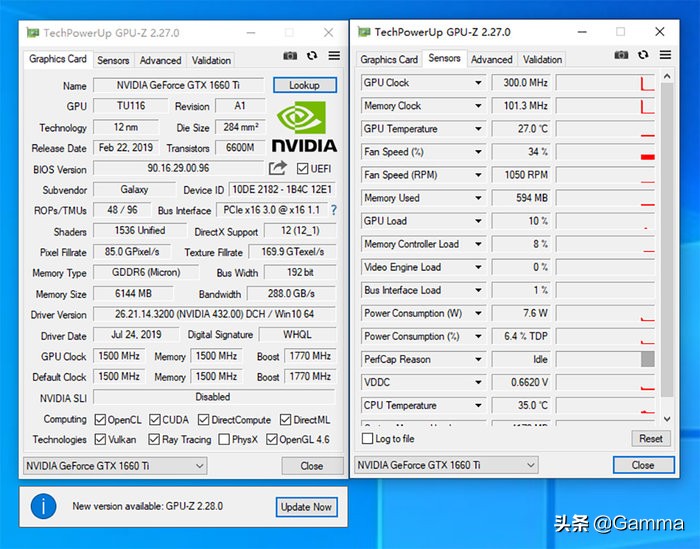Open the Fan Speed (%) sensor dropdown

pos(478,152)
